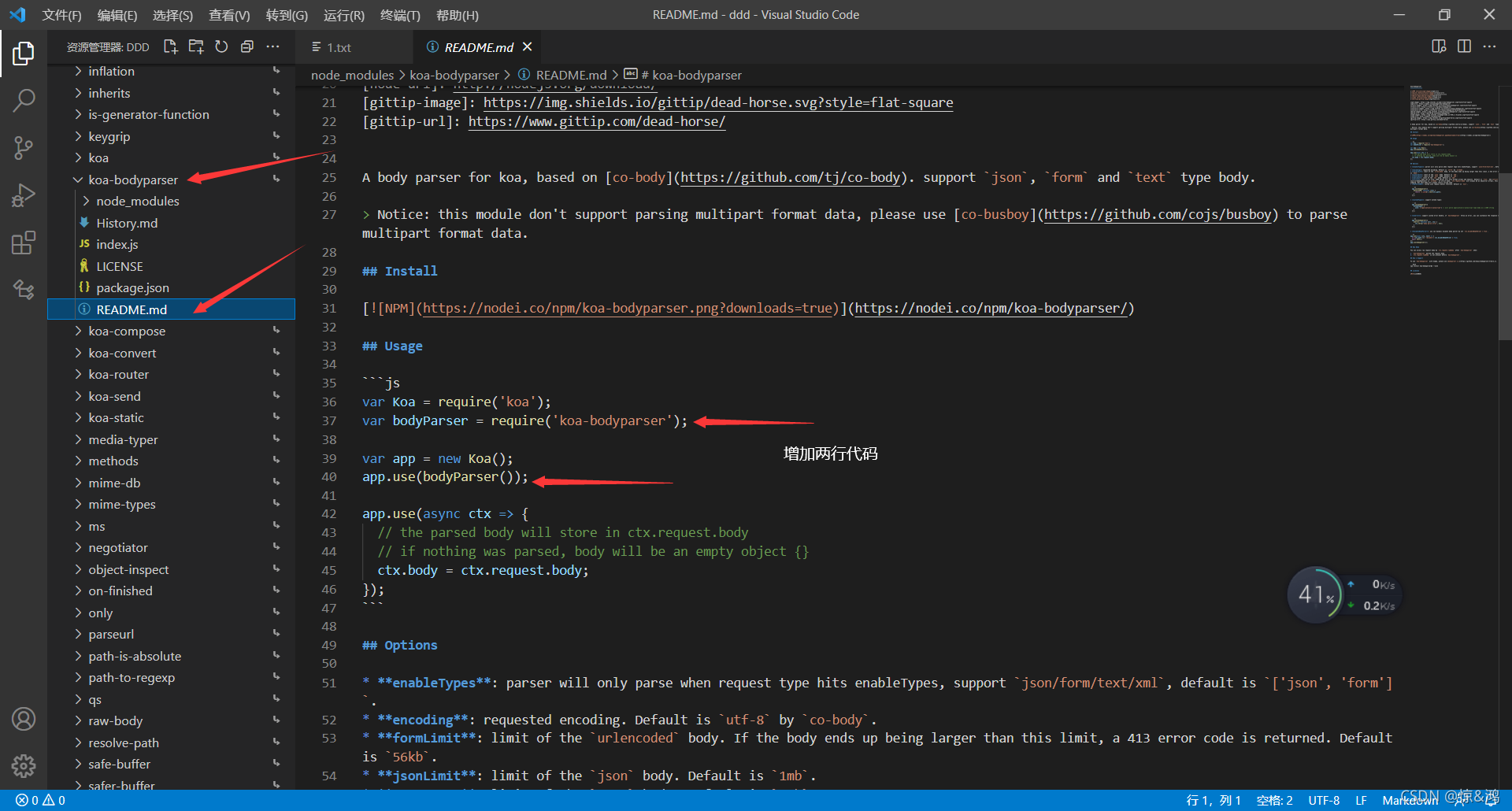Click '# koa-bodyparser' heading breadcrumb

[684, 75]
